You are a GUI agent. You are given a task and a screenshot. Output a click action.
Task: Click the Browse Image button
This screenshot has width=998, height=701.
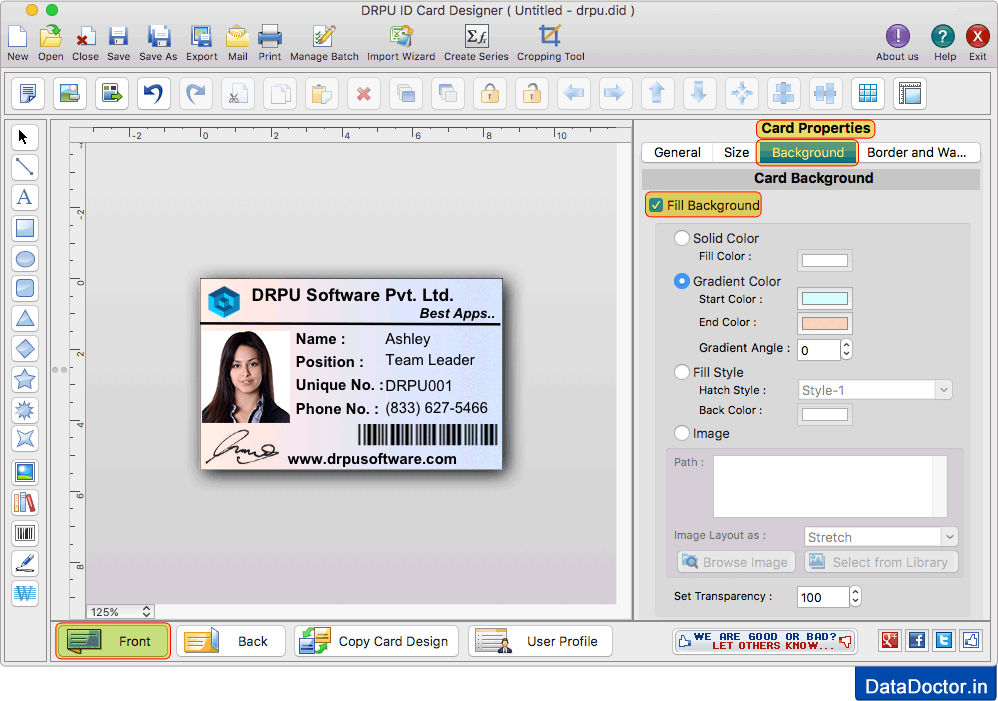pyautogui.click(x=736, y=562)
